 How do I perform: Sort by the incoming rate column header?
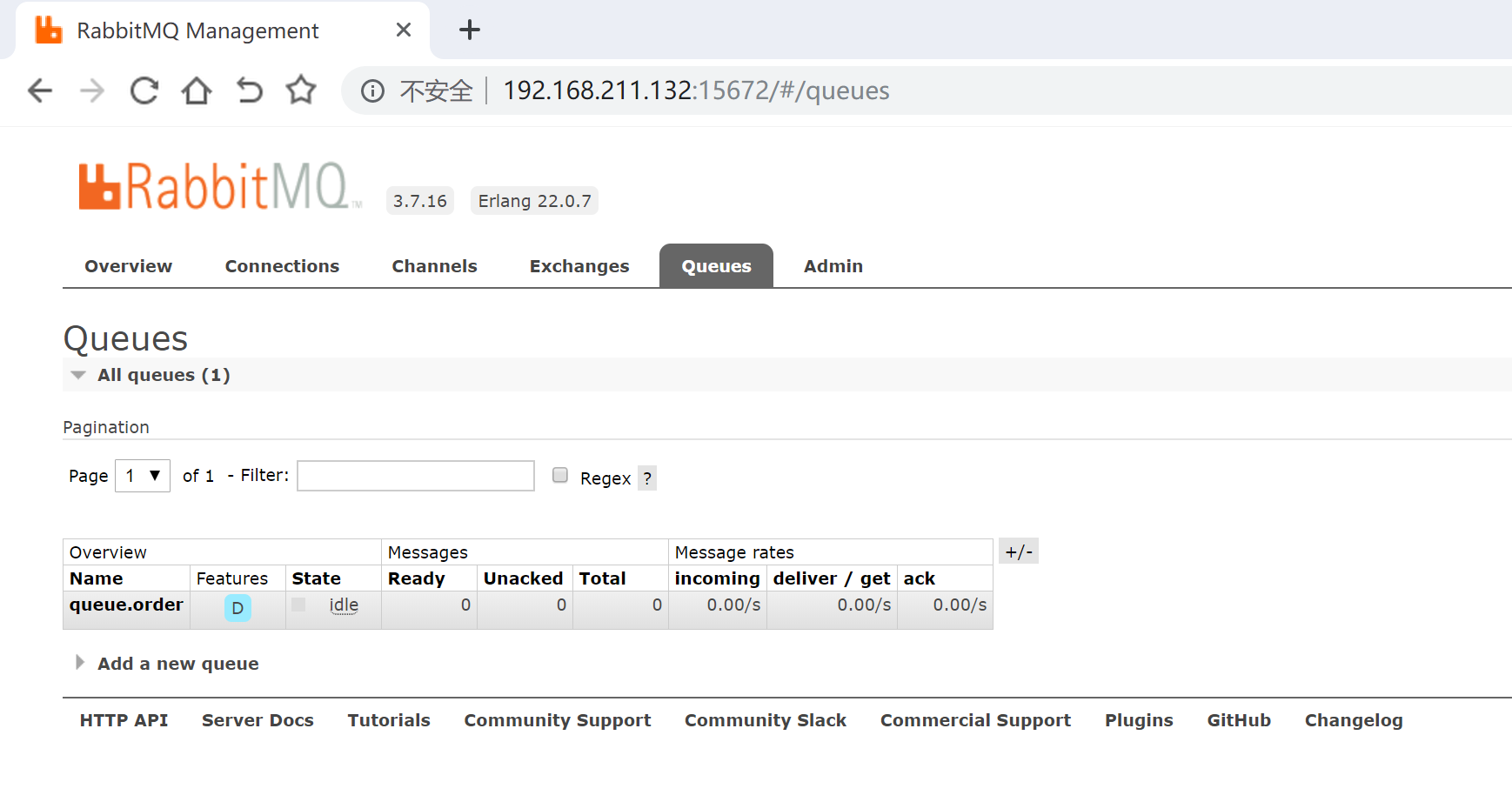[x=718, y=578]
